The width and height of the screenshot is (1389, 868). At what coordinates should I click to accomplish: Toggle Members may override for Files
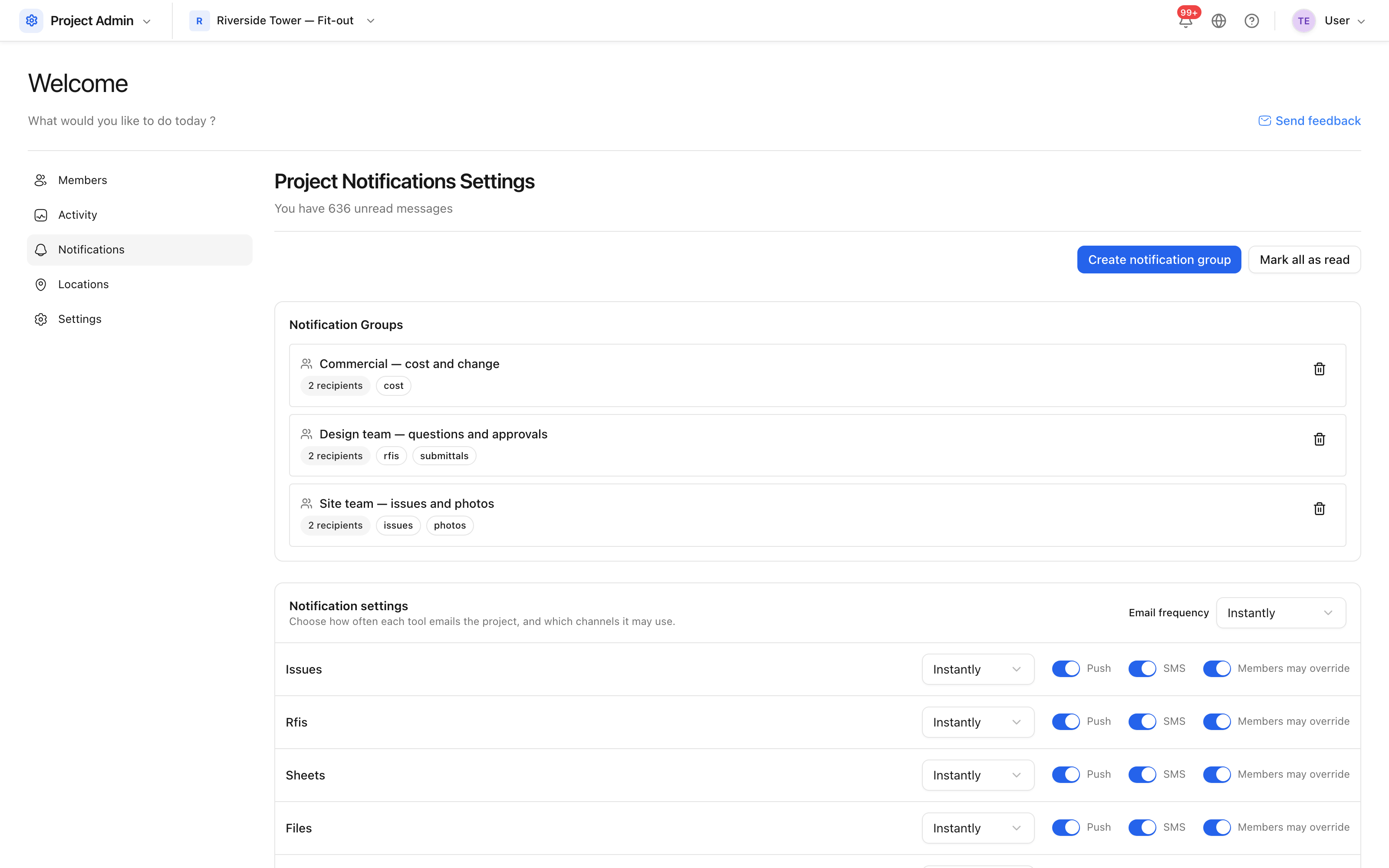(1217, 827)
